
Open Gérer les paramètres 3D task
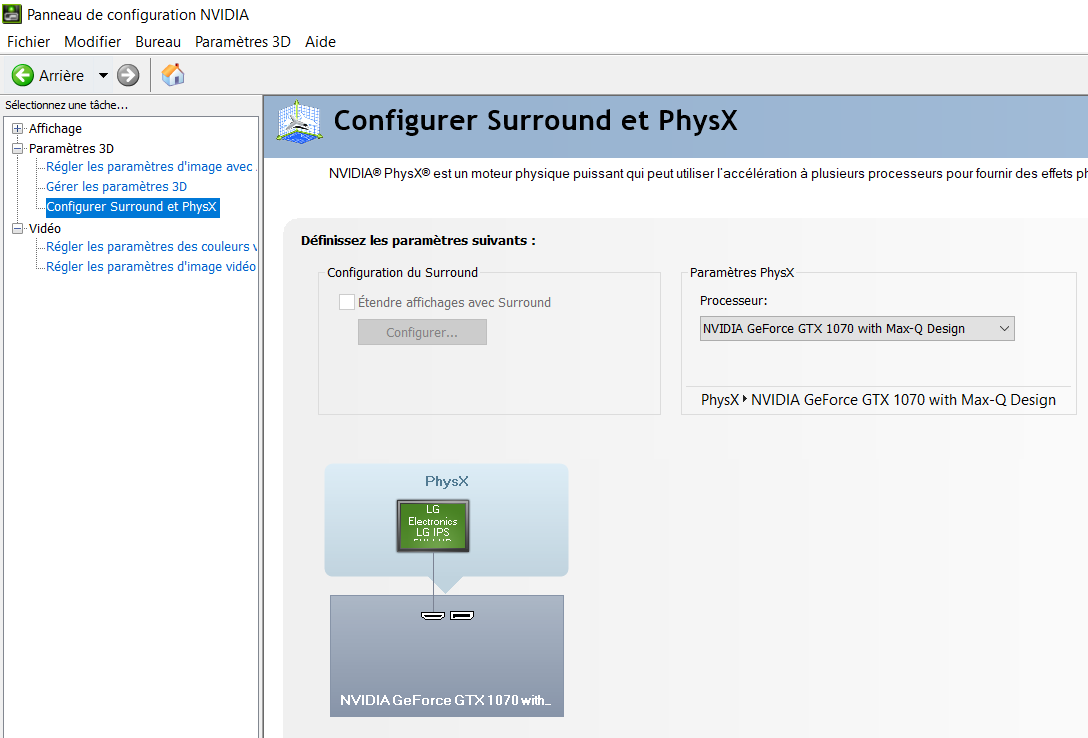(x=117, y=187)
